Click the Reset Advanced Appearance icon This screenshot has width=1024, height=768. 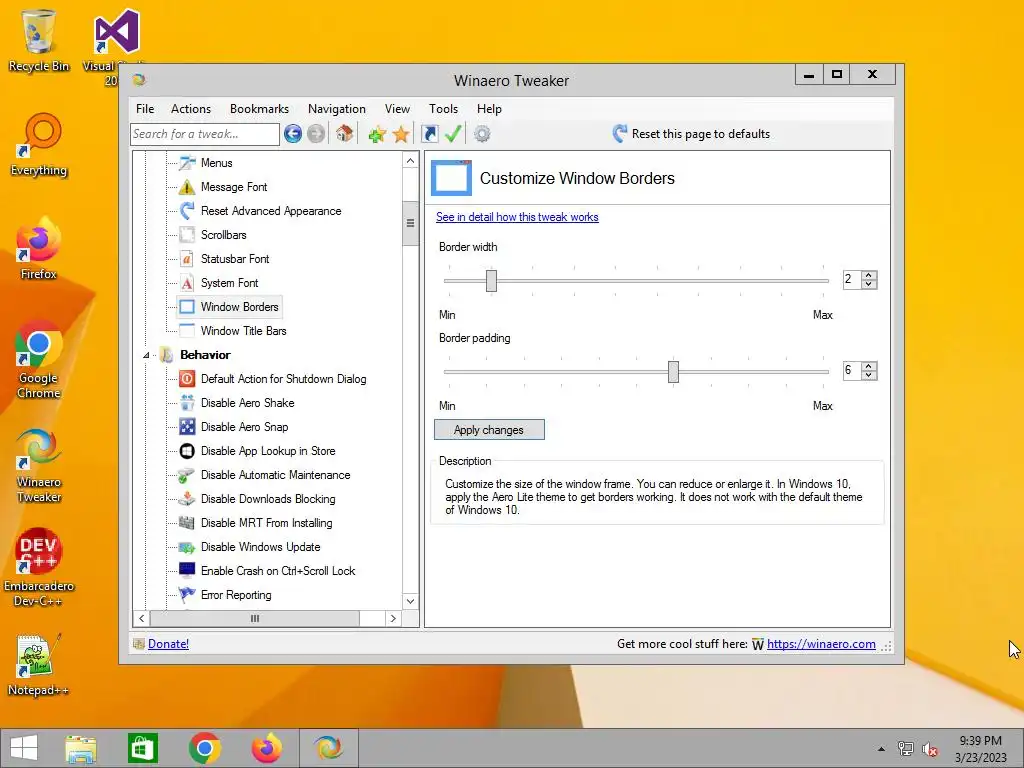187,210
